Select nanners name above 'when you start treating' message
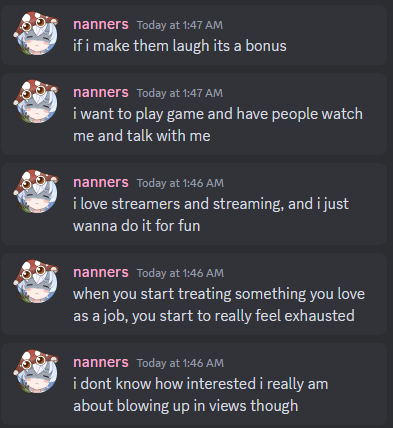The width and height of the screenshot is (393, 428). [101, 273]
